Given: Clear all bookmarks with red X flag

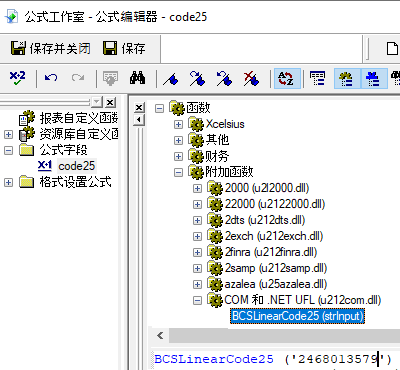Looking at the screenshot, I should (251, 79).
